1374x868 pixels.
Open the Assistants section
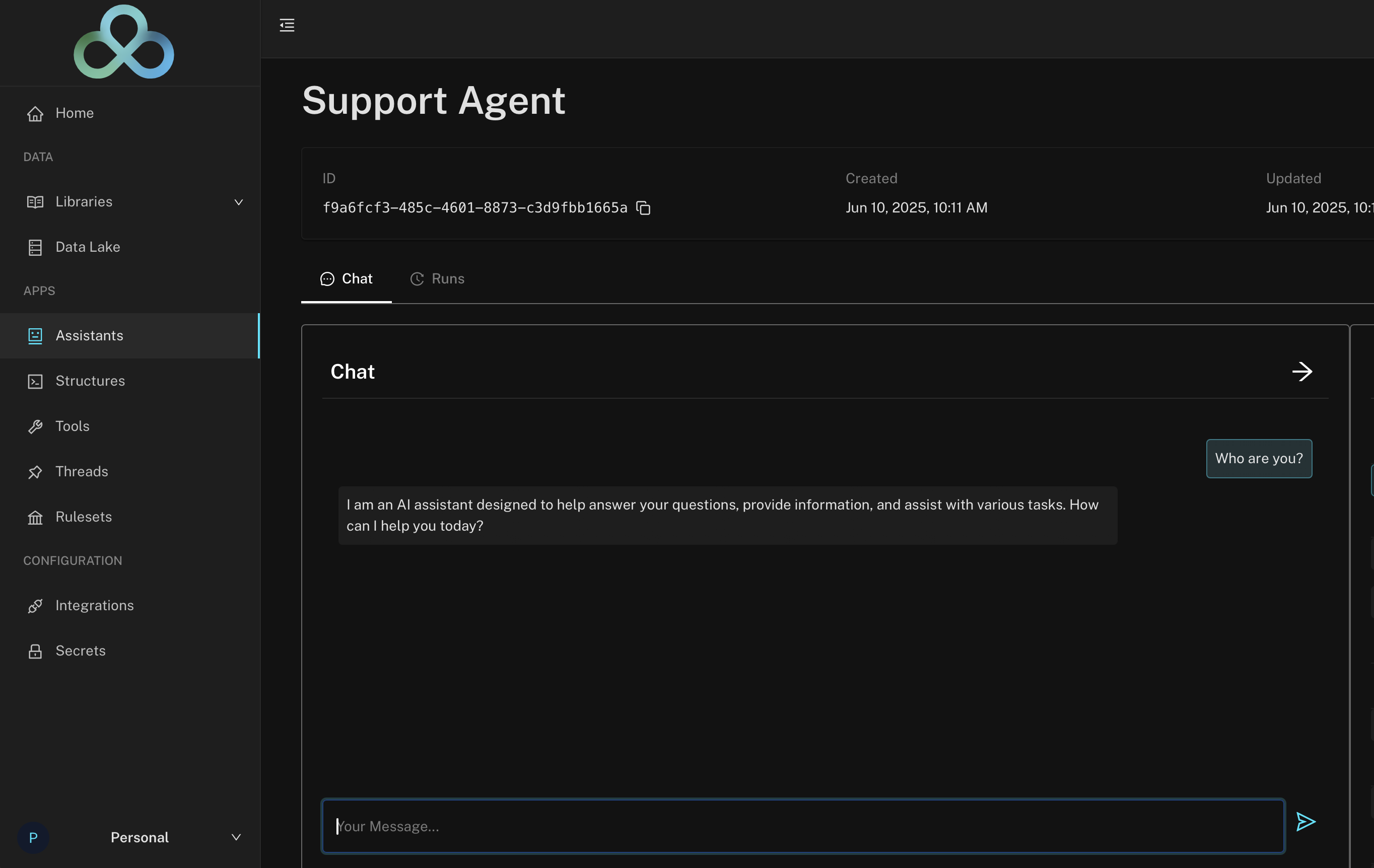tap(89, 335)
